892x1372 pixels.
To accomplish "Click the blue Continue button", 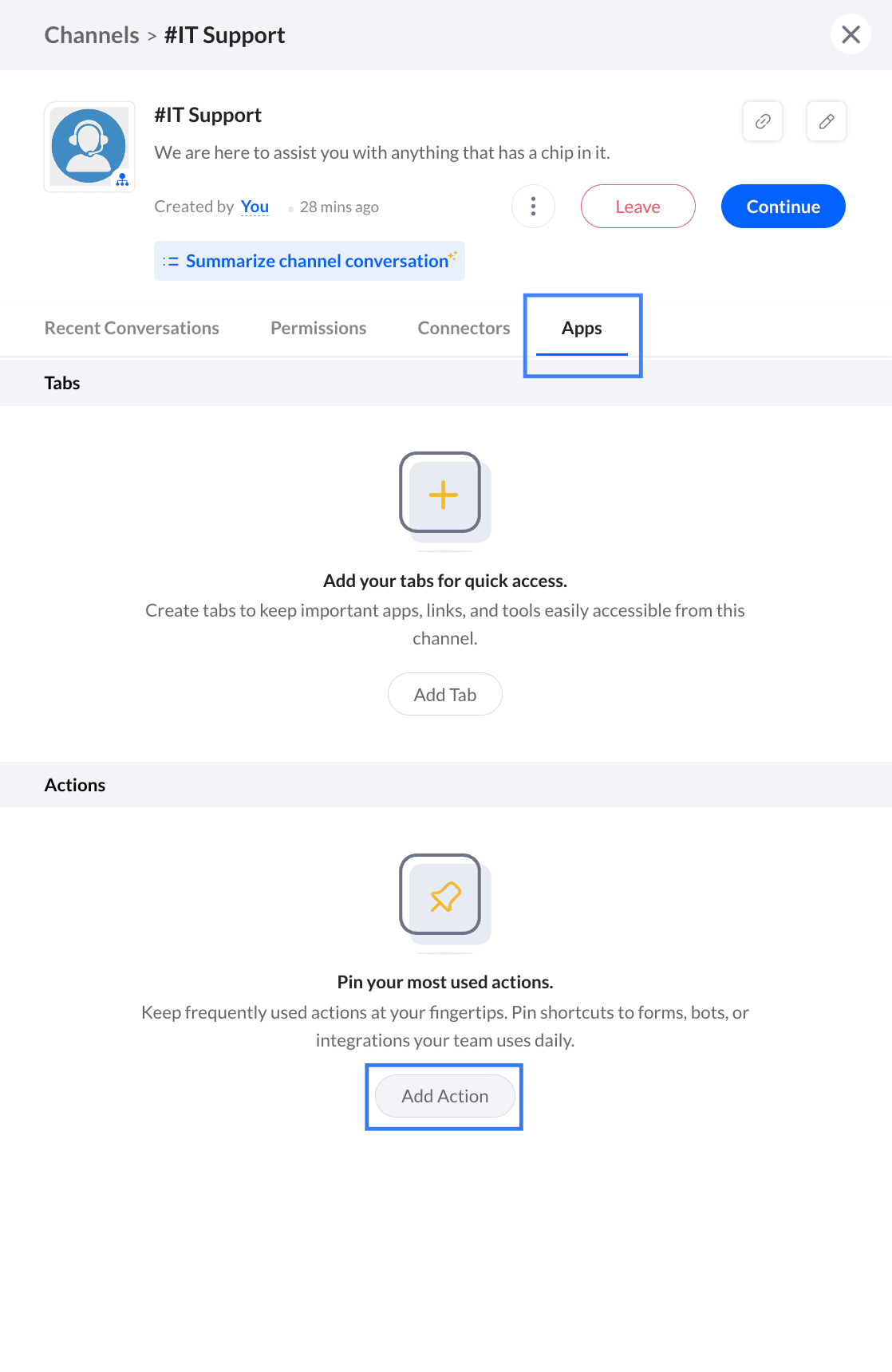I will 783,207.
